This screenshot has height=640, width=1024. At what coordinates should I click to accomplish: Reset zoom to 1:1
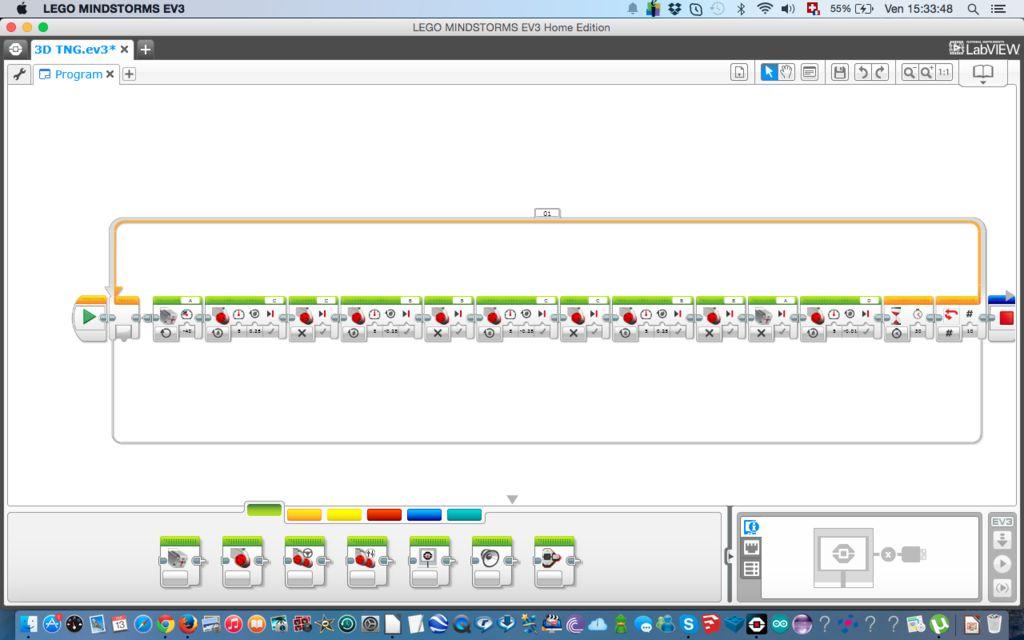(944, 72)
